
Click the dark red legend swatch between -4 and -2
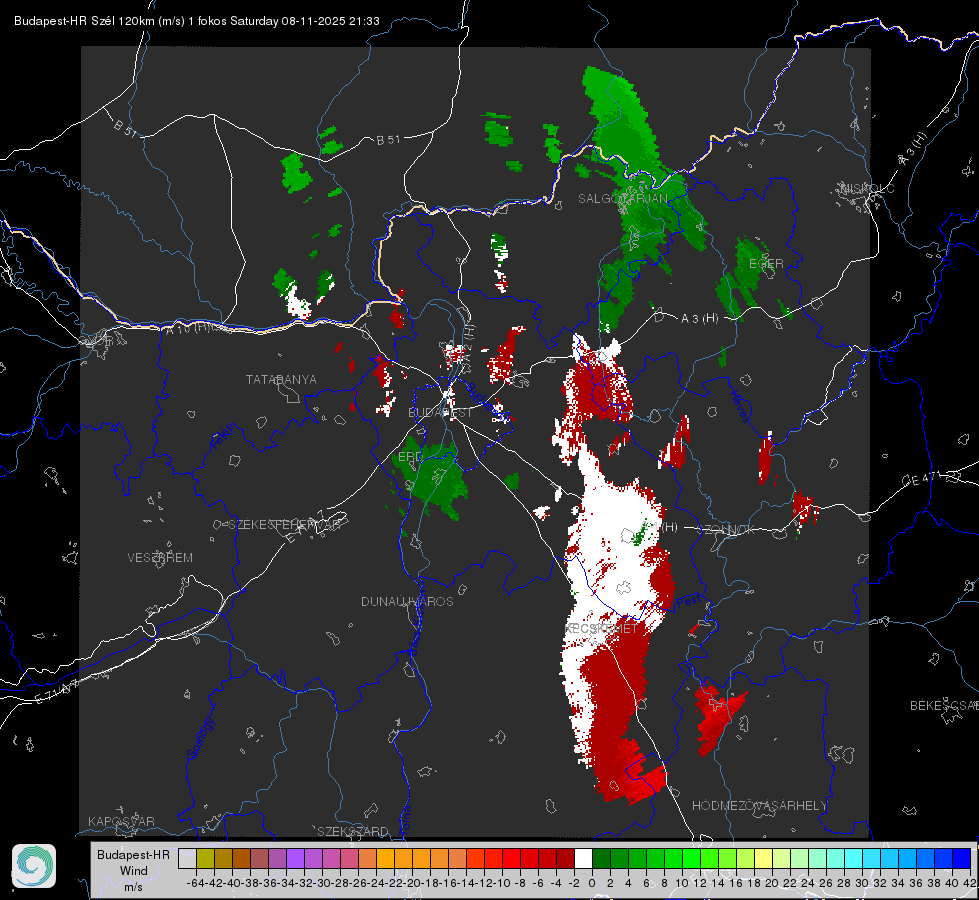click(565, 858)
